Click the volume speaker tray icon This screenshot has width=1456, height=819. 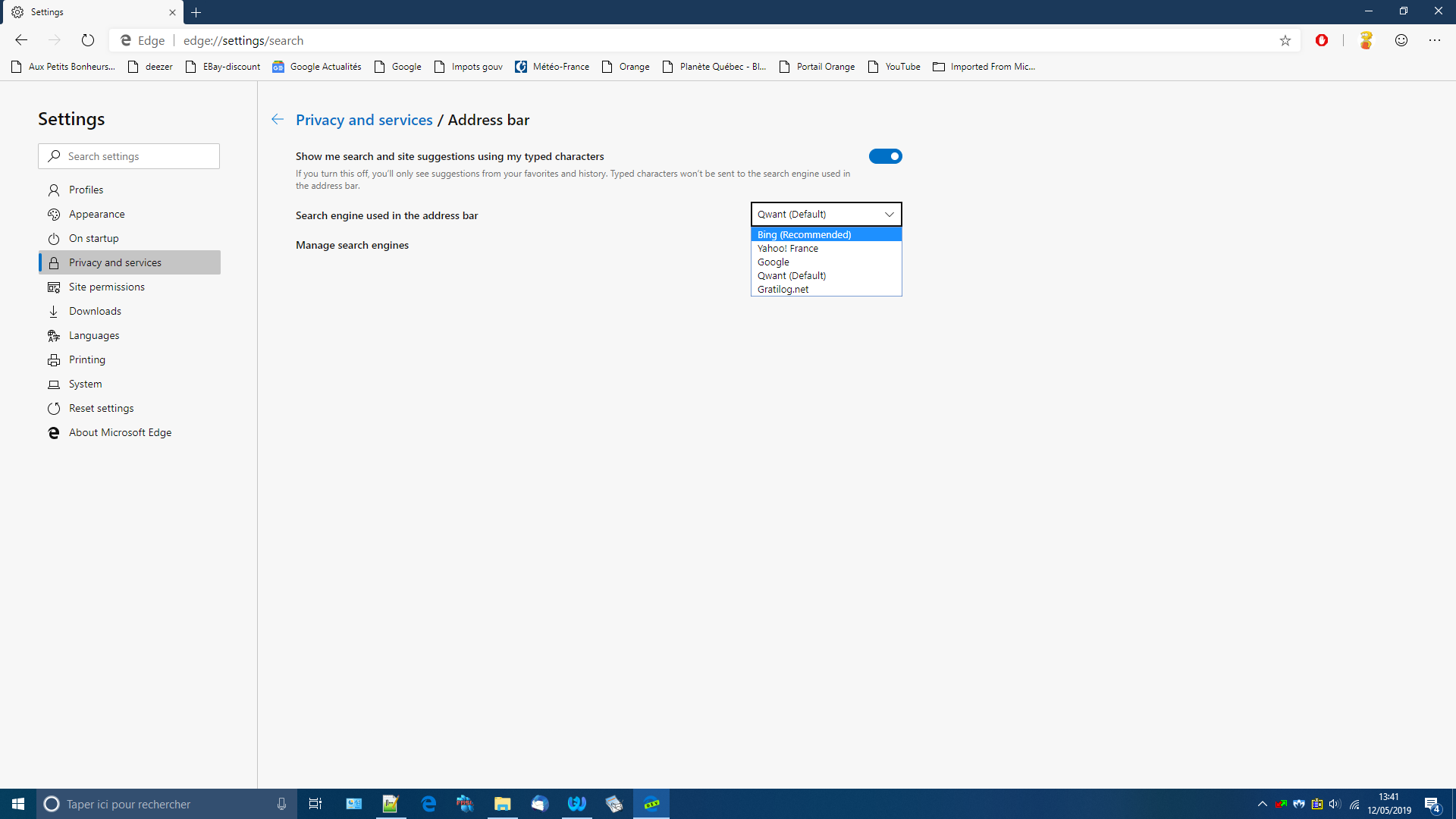point(1335,804)
